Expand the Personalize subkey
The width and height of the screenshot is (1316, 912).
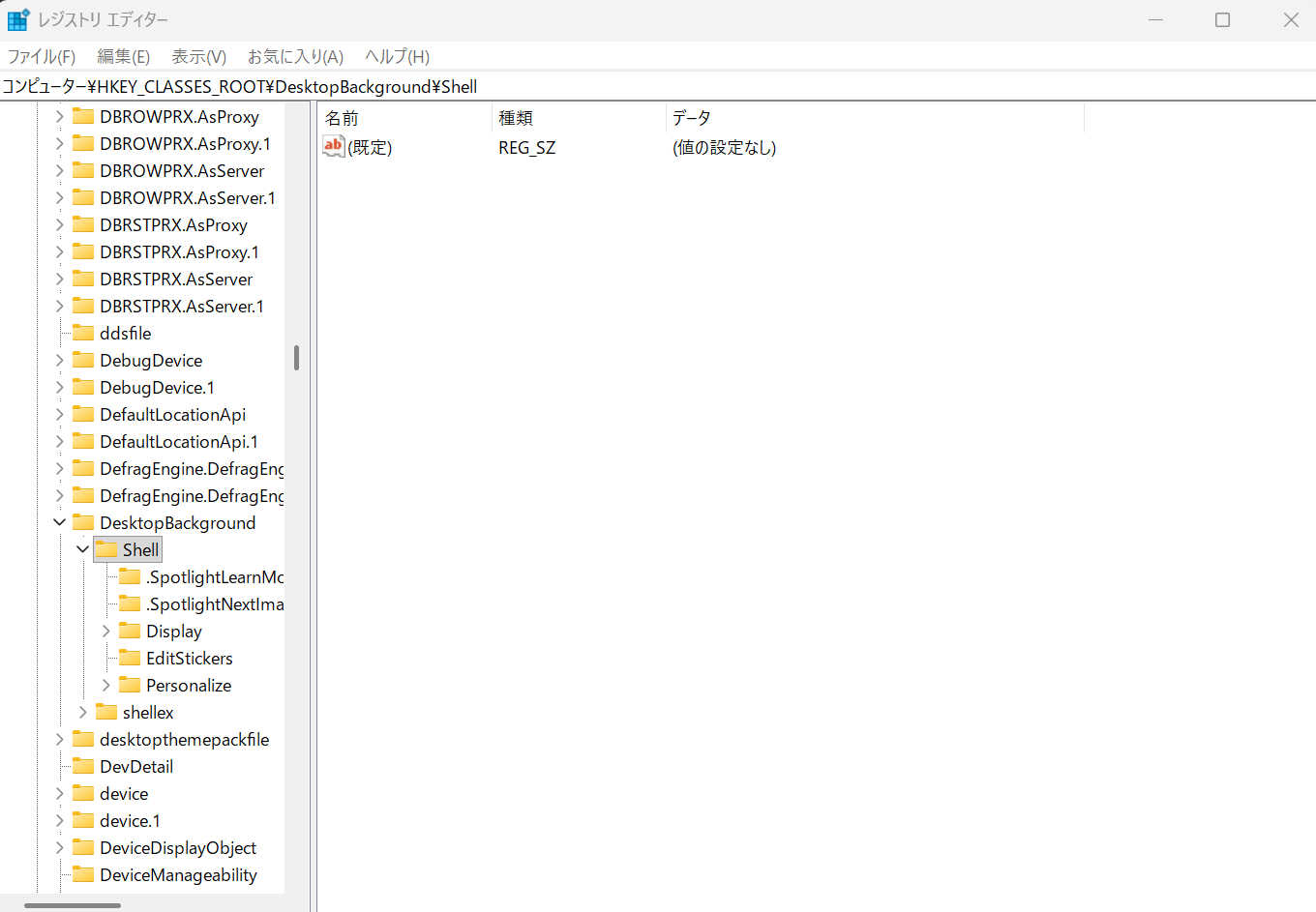106,686
